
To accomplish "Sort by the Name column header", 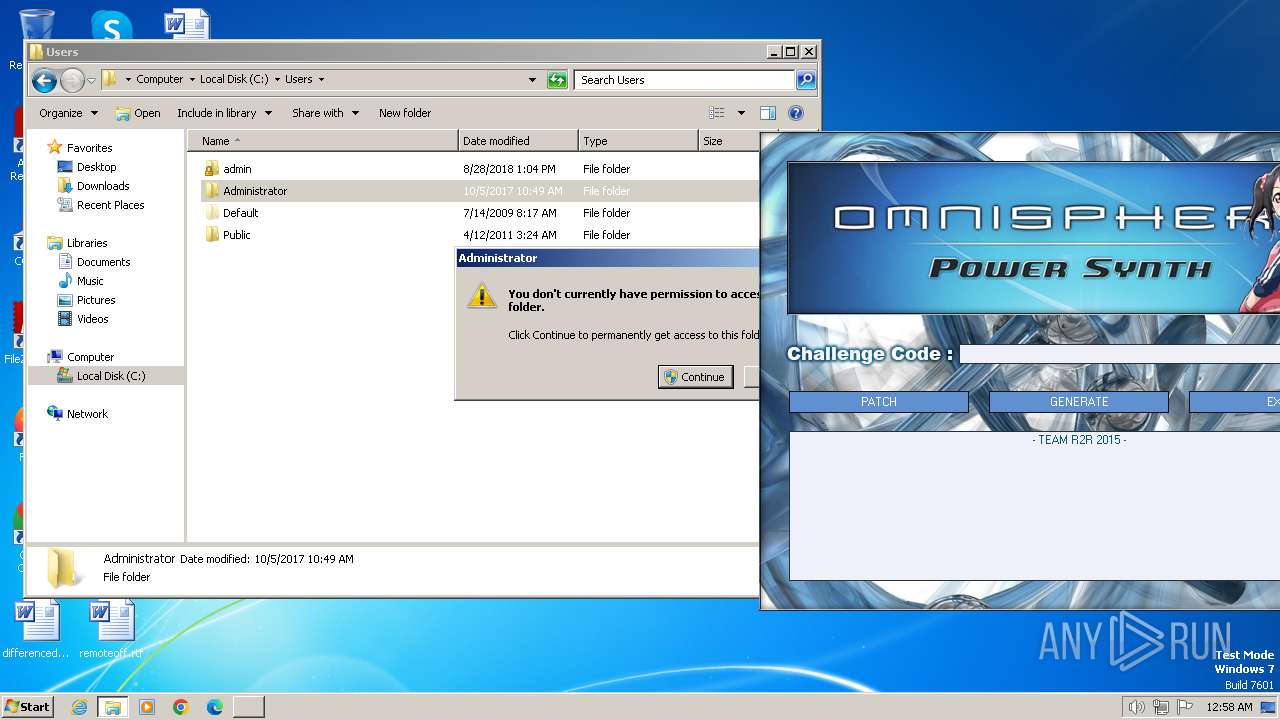I will tap(322, 141).
